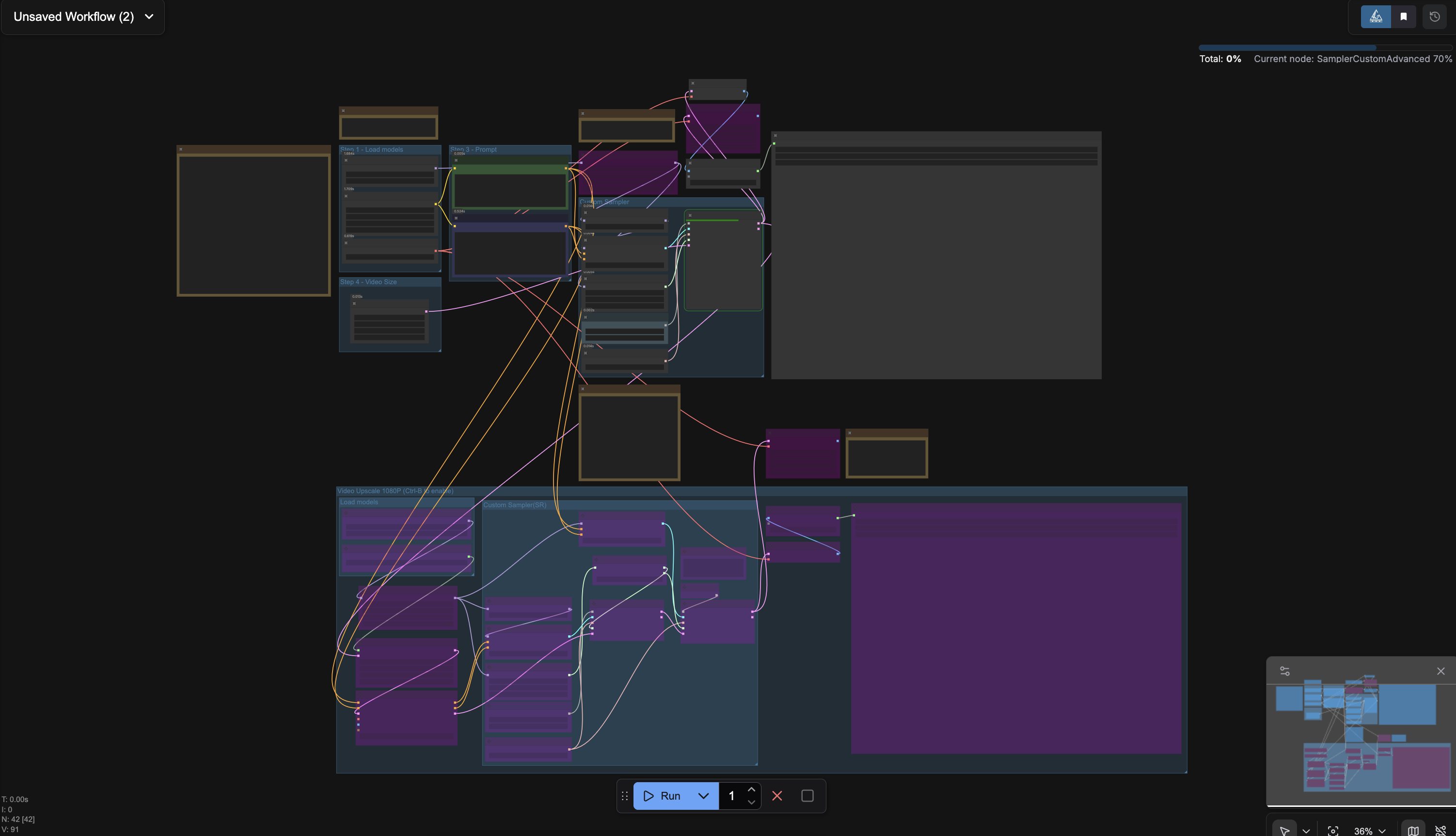Click the Step 4 - Video Size group title
The image size is (1456, 836).
click(368, 282)
